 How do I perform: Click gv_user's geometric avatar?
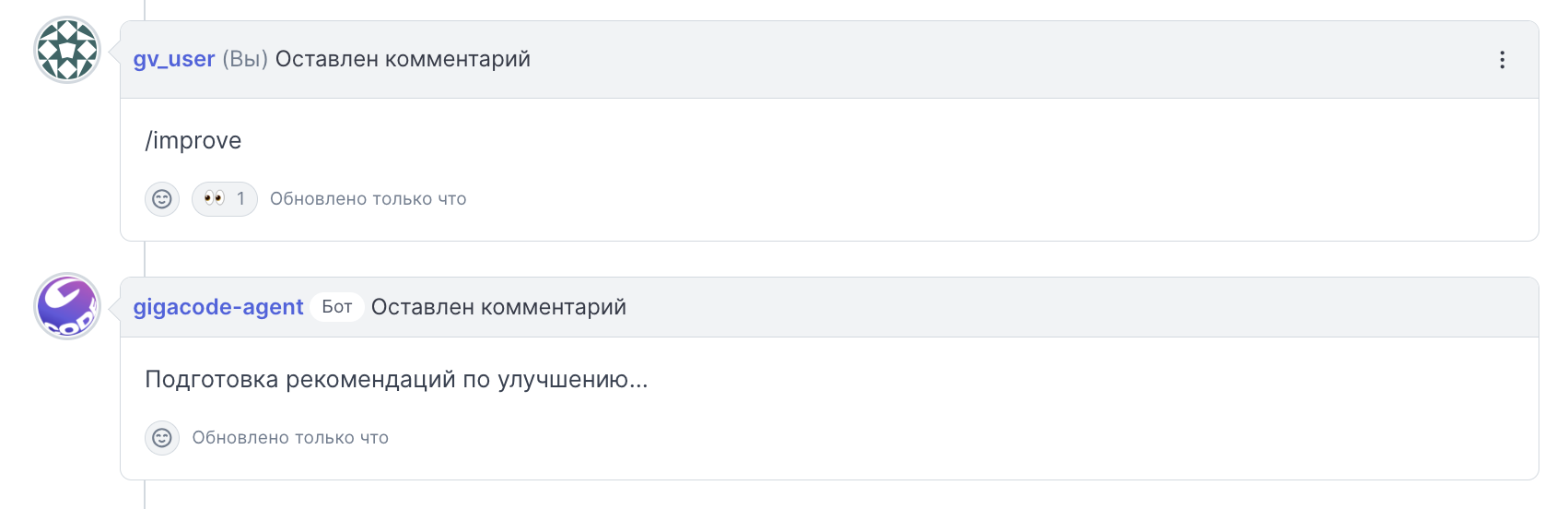point(67,50)
